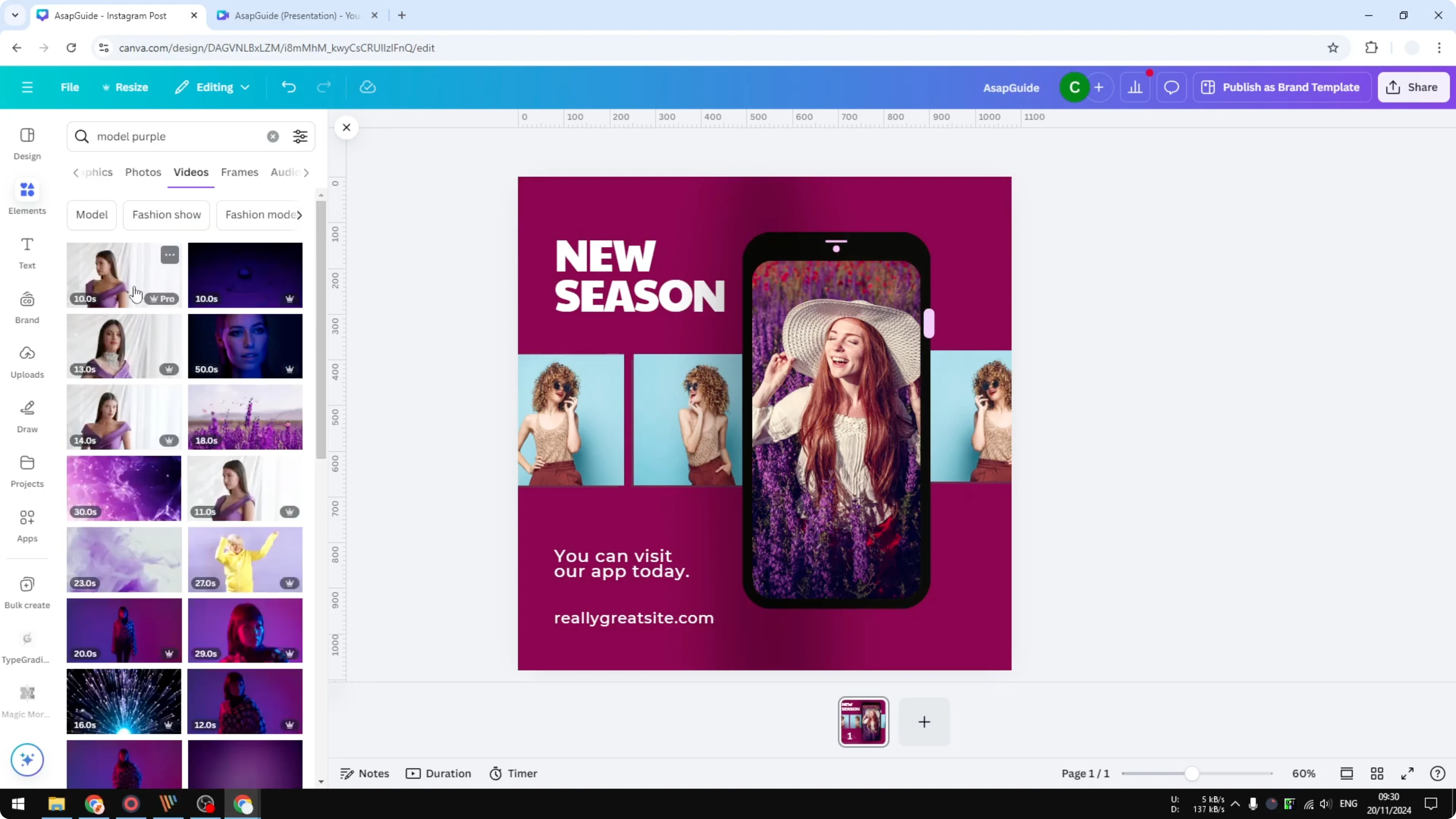The height and width of the screenshot is (819, 1456).
Task: Toggle grid view in the status bar
Action: pyautogui.click(x=1377, y=773)
